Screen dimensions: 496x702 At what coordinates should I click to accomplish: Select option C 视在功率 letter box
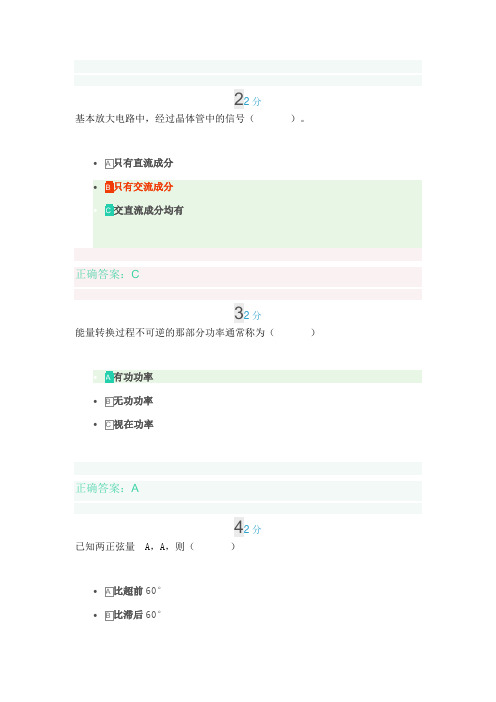[109, 425]
